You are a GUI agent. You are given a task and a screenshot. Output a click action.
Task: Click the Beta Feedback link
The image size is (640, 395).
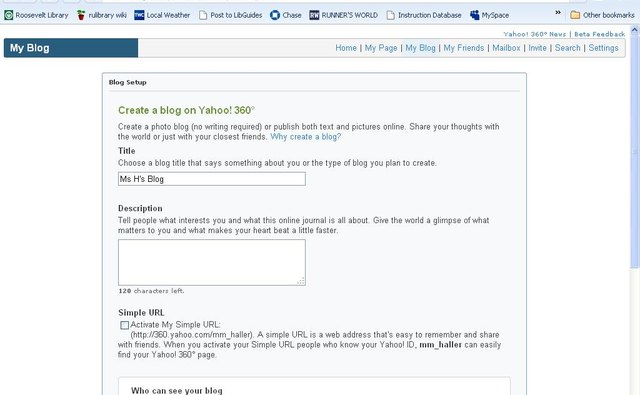(600, 34)
